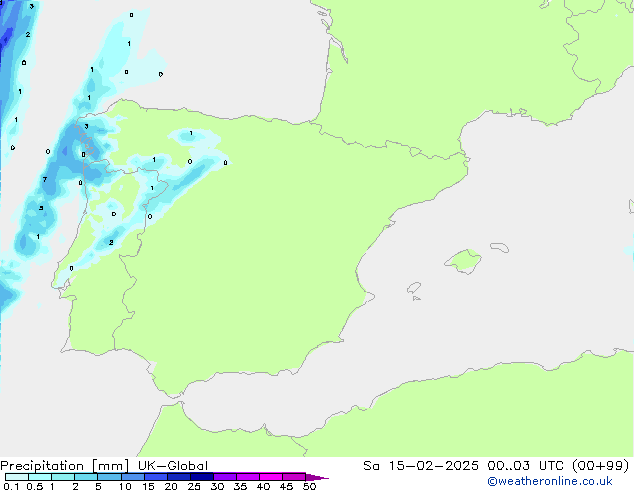Click the '7' precipitation value offshore Portugal
Image resolution: width=634 pixels, height=490 pixels.
click(x=44, y=180)
